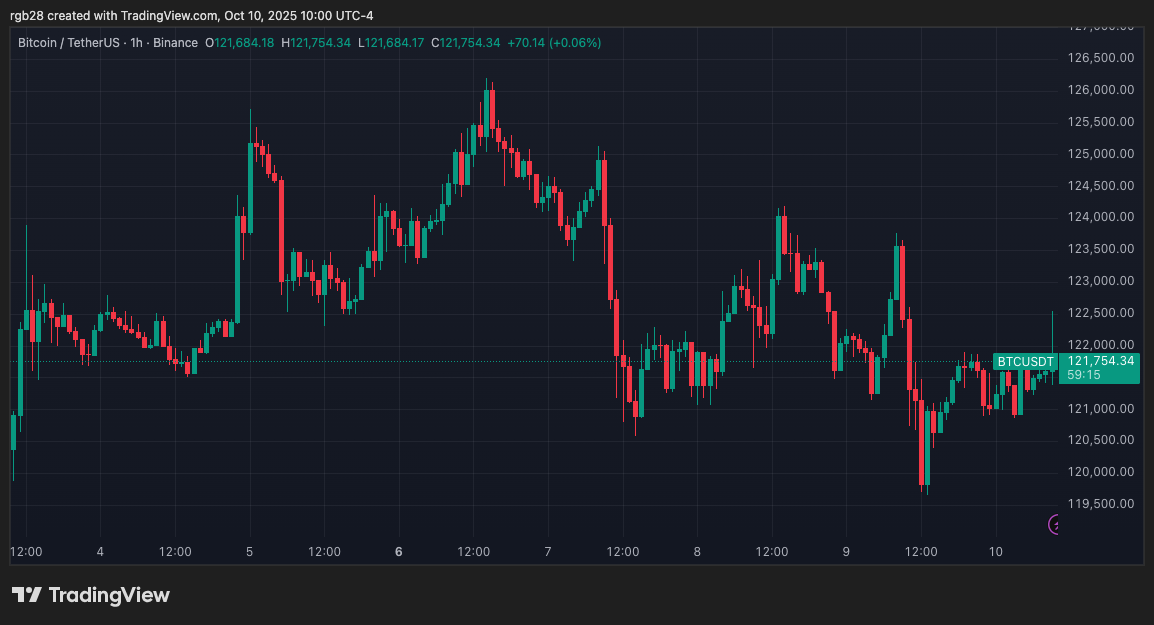Click date marker 8 on the time axis
This screenshot has width=1154, height=625.
[697, 551]
